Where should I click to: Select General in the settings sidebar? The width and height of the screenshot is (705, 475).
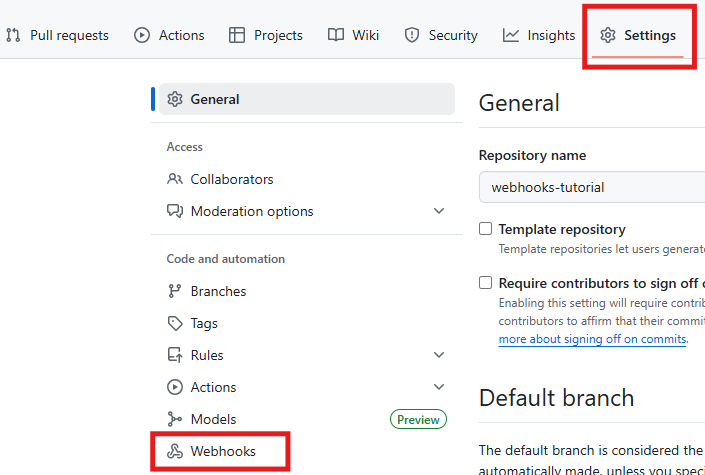(x=307, y=99)
